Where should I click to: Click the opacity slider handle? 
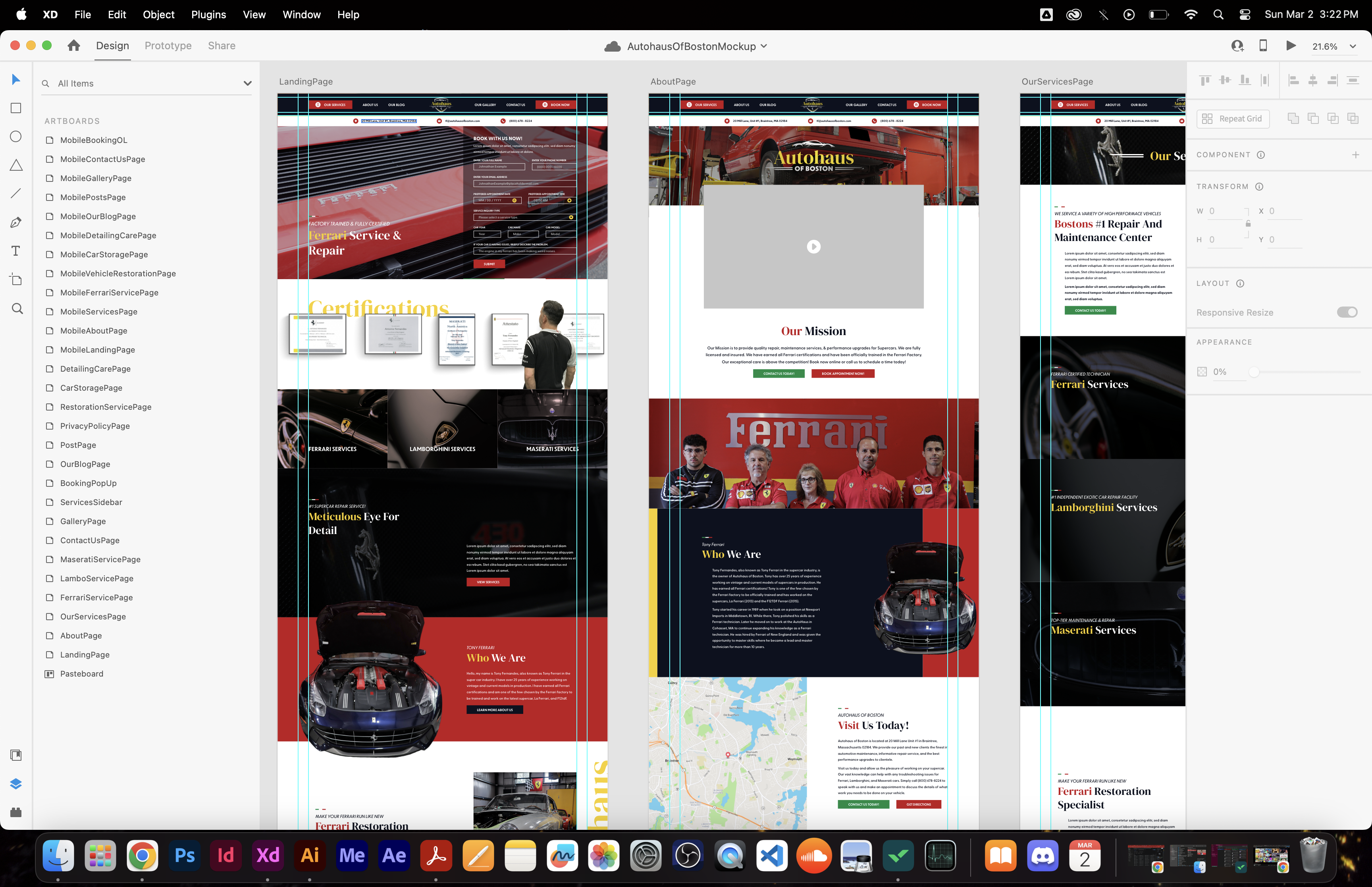coord(1253,372)
